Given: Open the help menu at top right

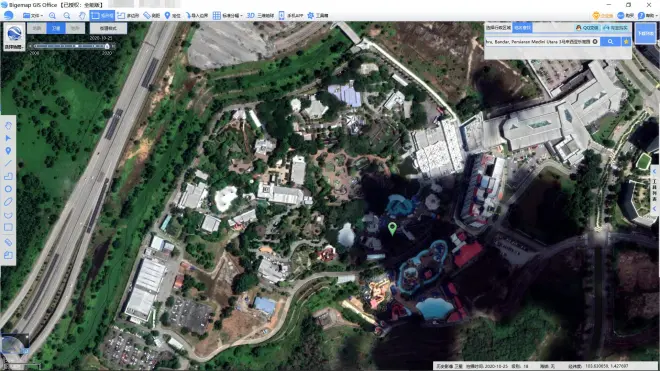Looking at the screenshot, I should [648, 16].
